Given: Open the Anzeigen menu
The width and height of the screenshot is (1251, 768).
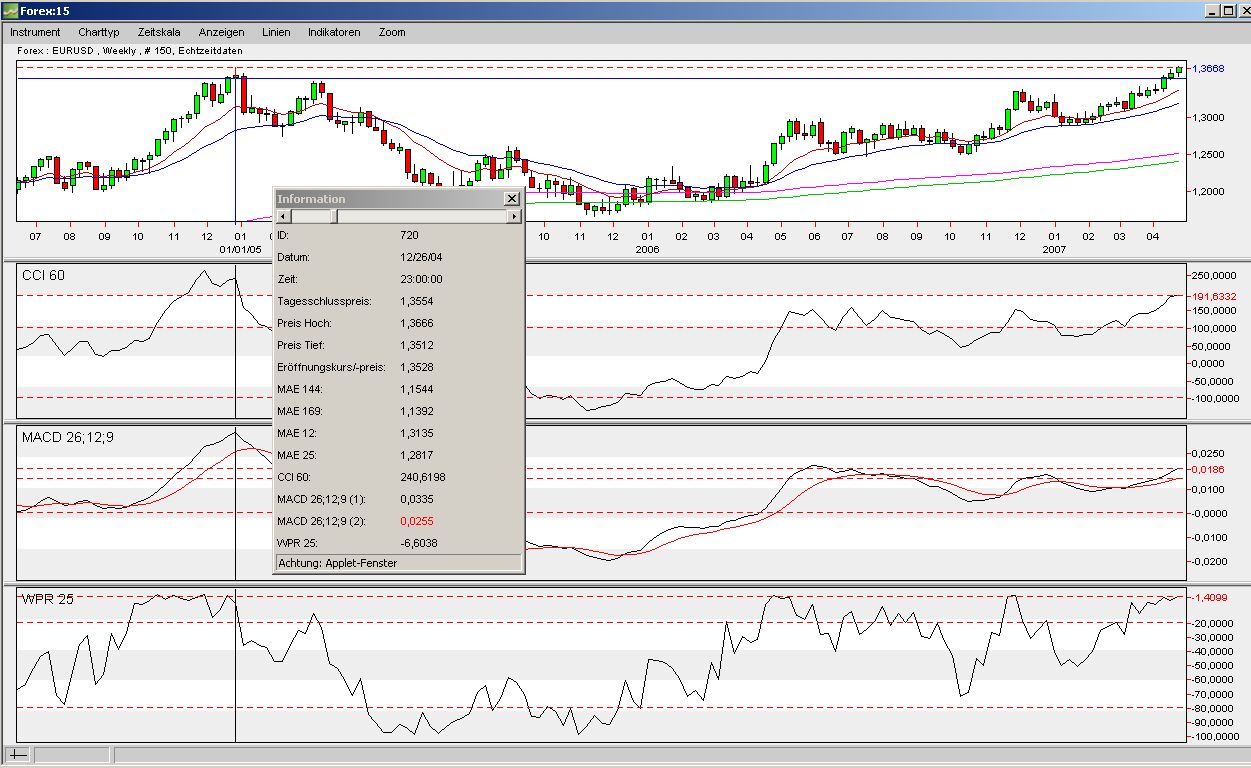Looking at the screenshot, I should 221,32.
